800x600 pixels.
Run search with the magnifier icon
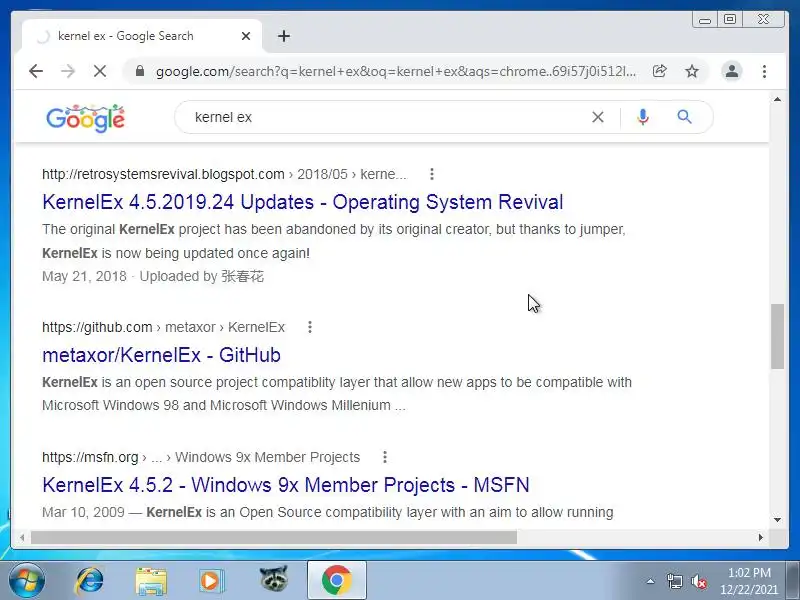[x=684, y=117]
